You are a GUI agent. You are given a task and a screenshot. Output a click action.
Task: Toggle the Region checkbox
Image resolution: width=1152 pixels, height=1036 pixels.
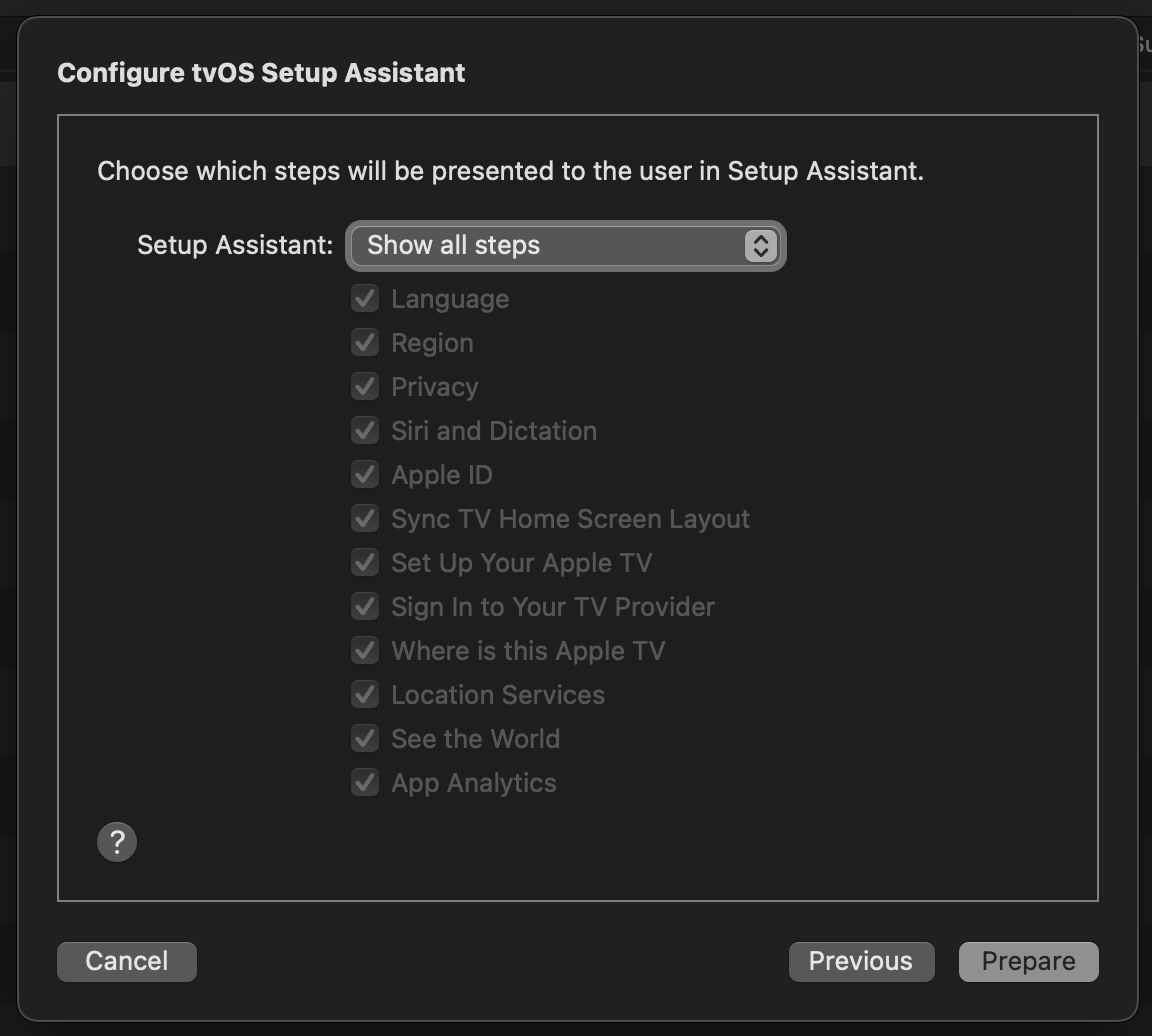coord(365,343)
